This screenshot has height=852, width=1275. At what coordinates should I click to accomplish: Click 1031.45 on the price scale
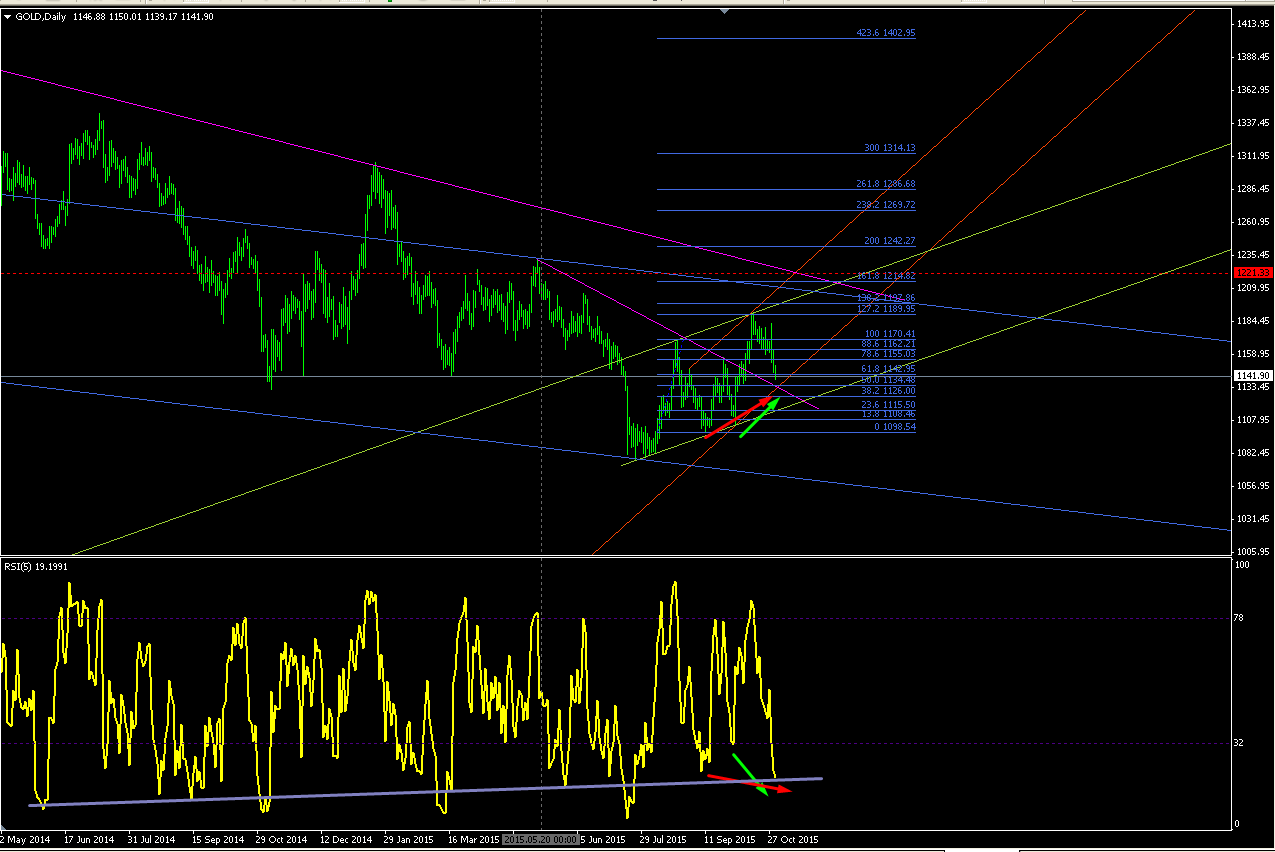pos(1253,519)
